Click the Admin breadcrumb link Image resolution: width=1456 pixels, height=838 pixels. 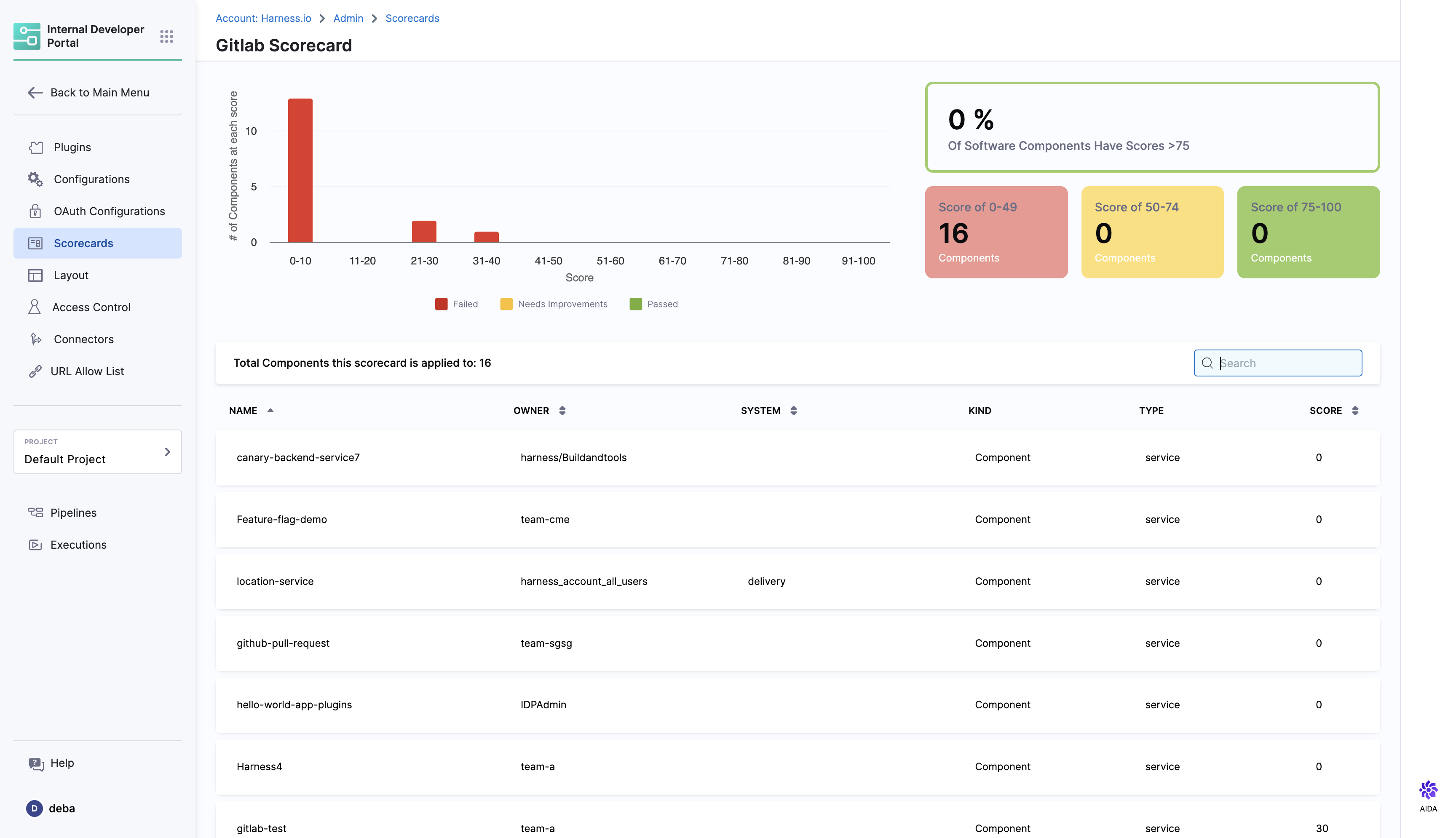pos(348,19)
